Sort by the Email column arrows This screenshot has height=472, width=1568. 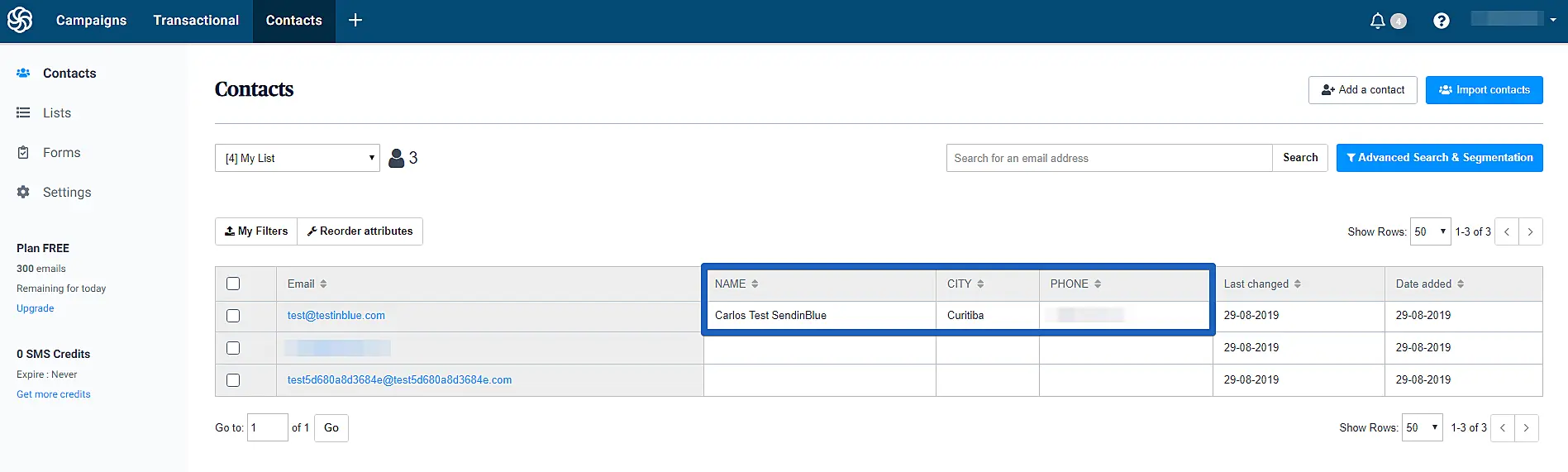point(323,284)
